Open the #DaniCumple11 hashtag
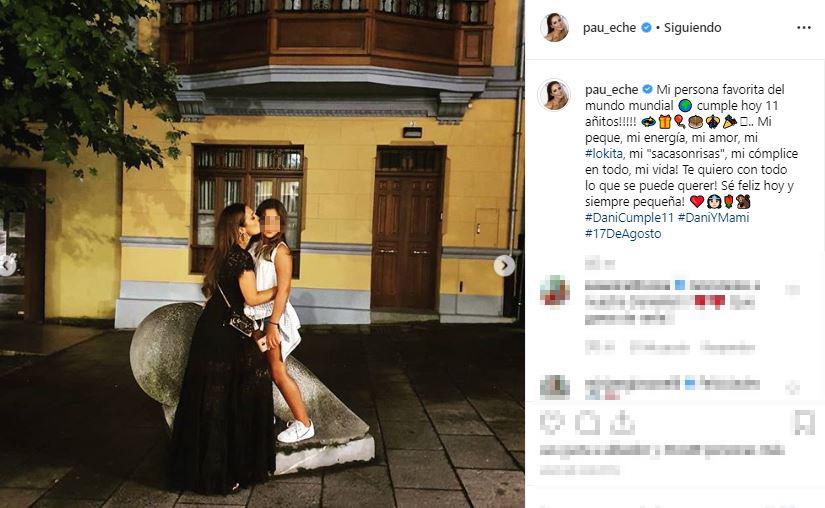 click(x=629, y=218)
